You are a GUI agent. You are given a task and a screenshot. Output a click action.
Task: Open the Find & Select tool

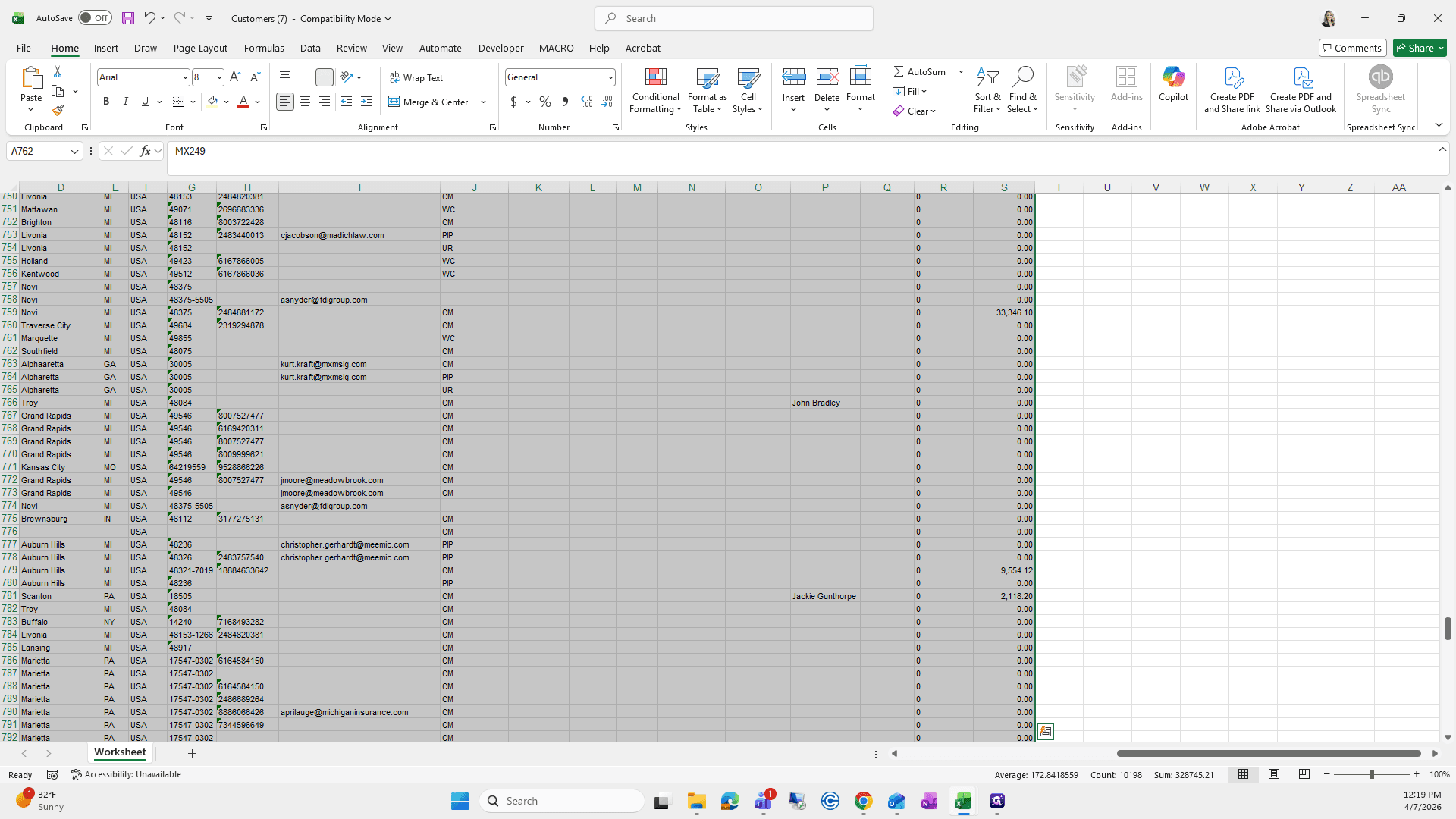click(x=1023, y=90)
